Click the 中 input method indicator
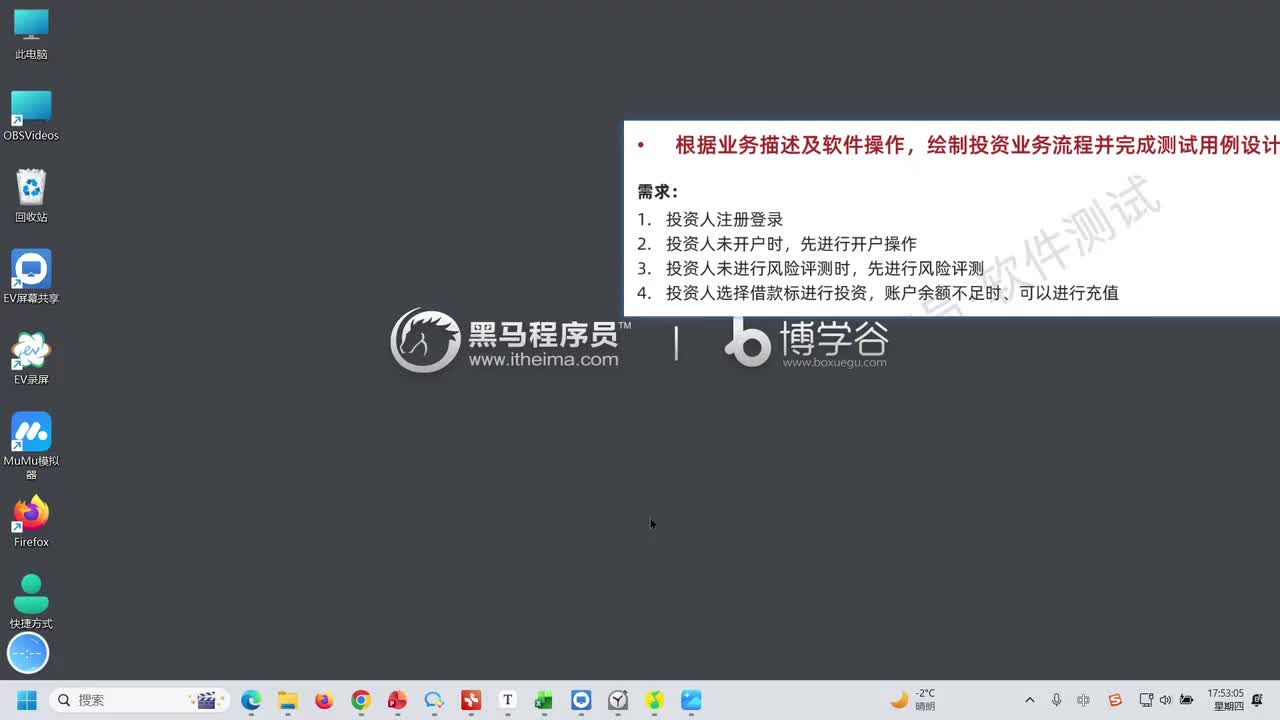Viewport: 1280px width, 720px height. tap(1083, 700)
